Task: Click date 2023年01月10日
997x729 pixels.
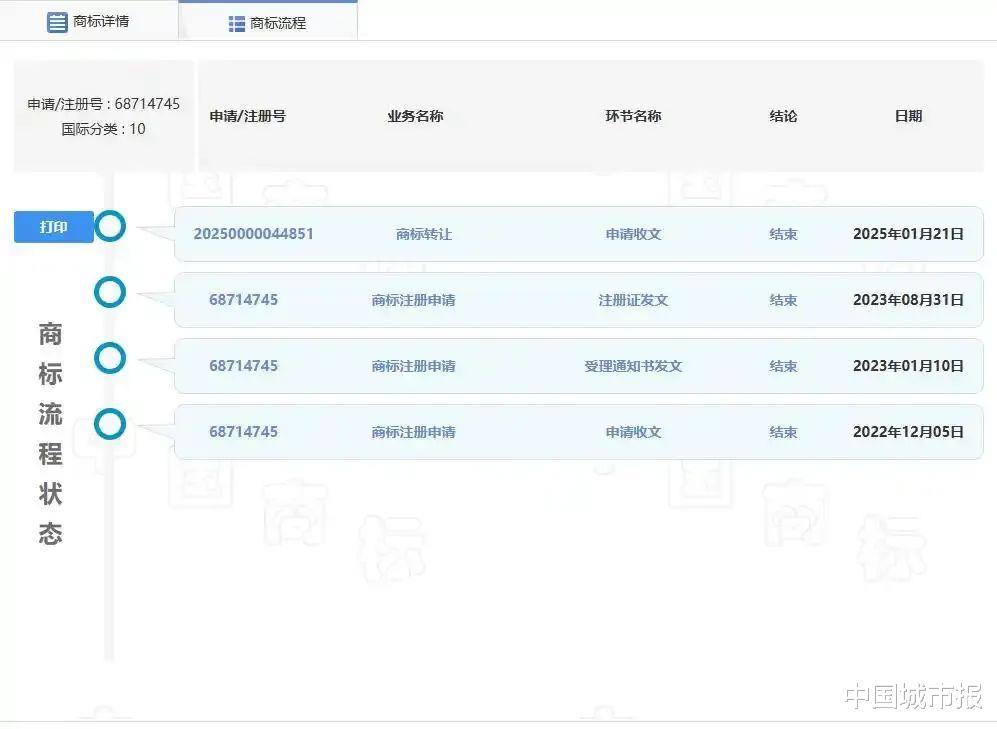Action: click(908, 366)
